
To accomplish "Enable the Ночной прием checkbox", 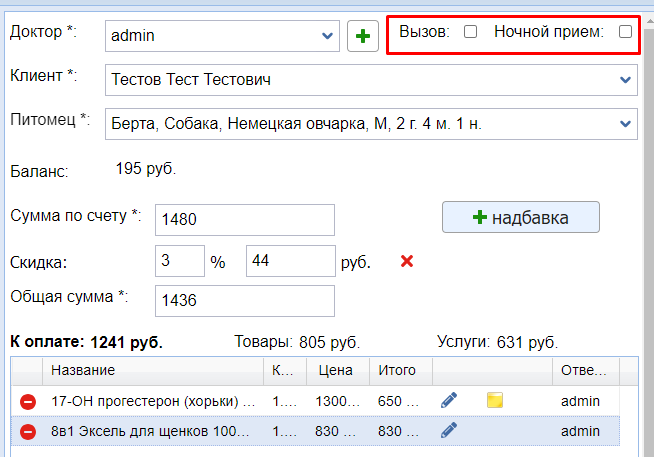I will coord(625,32).
